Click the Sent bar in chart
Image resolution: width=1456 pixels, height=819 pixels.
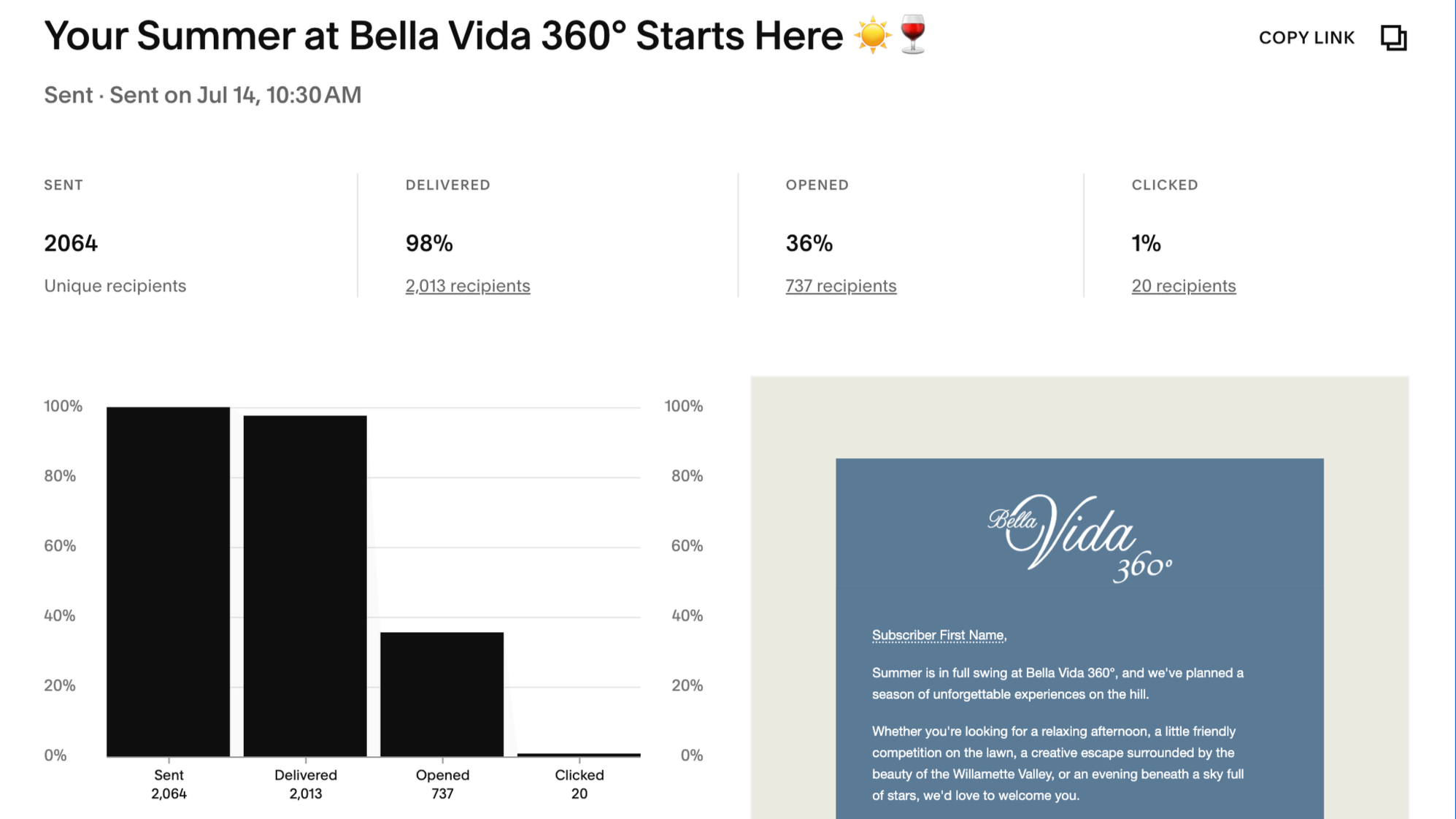(168, 581)
